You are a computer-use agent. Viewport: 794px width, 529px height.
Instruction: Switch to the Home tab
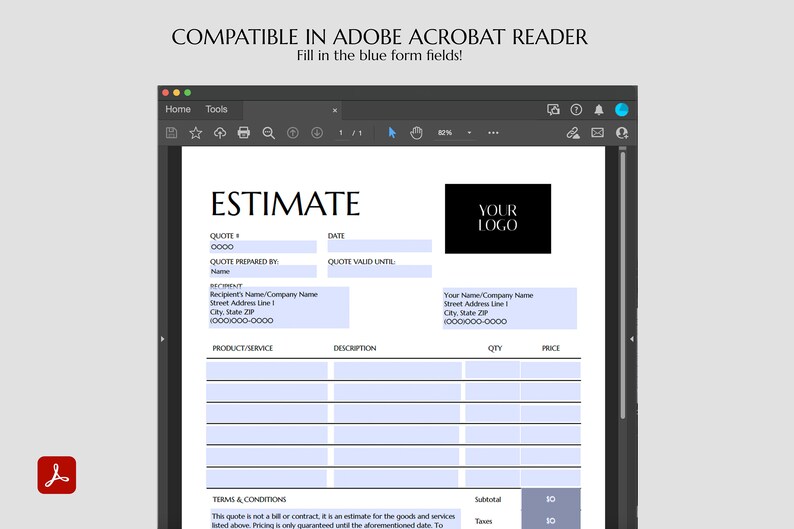(x=178, y=109)
